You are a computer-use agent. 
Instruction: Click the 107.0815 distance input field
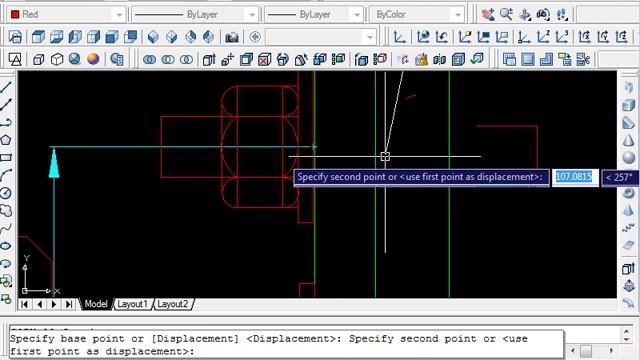point(575,177)
